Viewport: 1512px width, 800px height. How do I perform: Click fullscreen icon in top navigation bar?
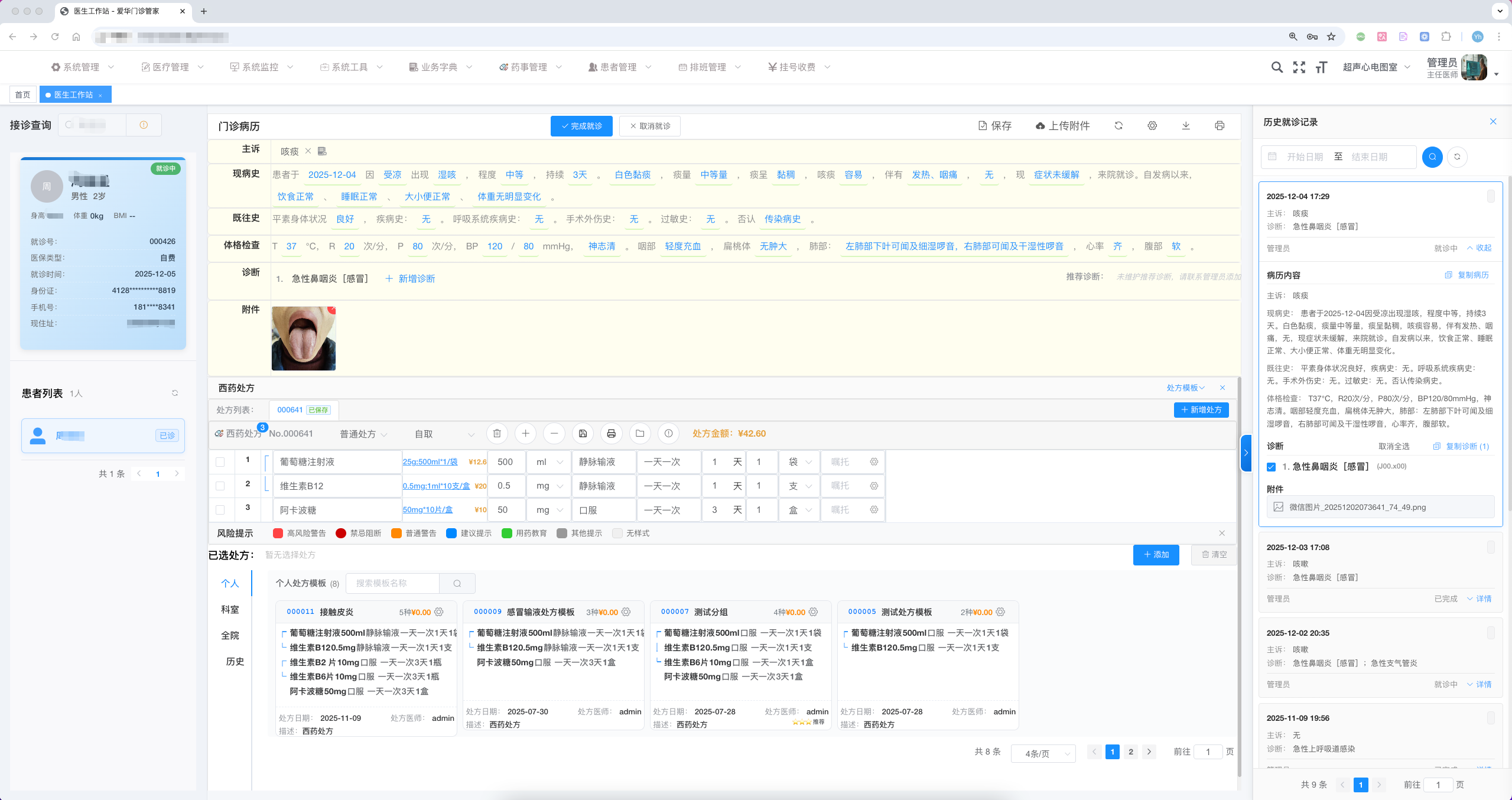pos(1299,67)
